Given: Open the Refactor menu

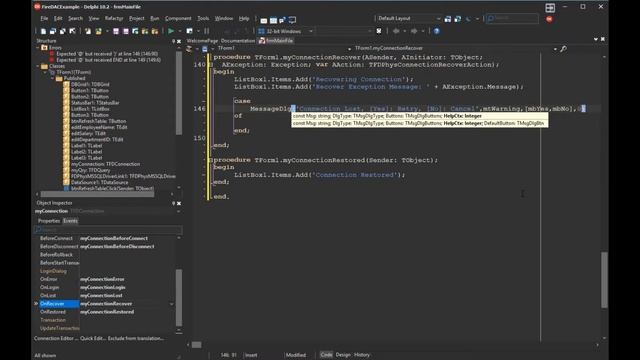Looking at the screenshot, I should (x=114, y=18).
